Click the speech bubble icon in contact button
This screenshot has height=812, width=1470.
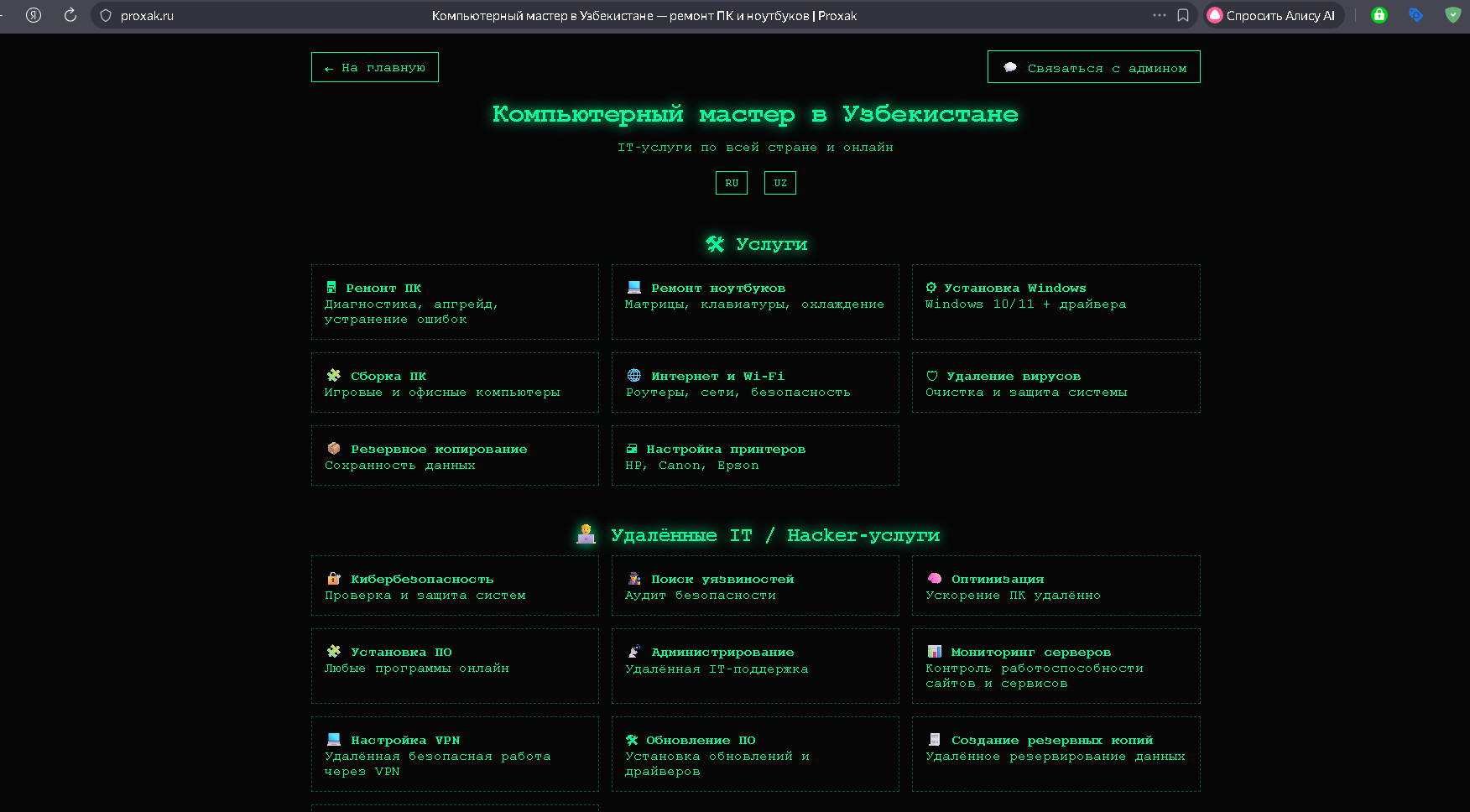click(1010, 67)
